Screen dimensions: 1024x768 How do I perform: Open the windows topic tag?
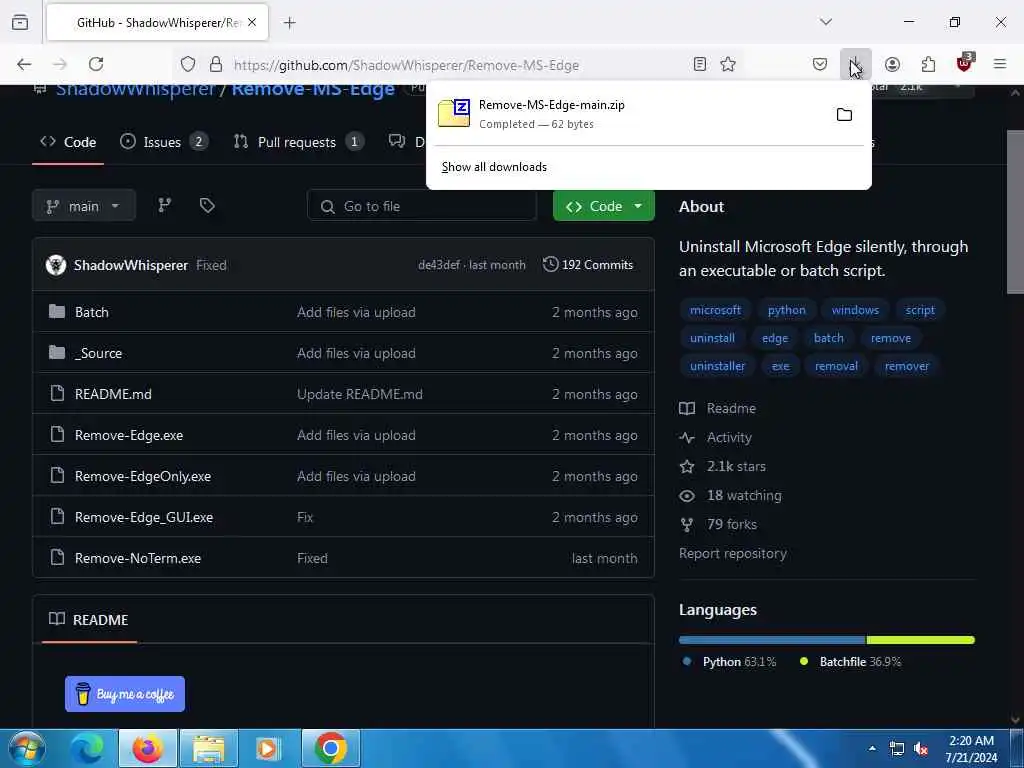[855, 310]
